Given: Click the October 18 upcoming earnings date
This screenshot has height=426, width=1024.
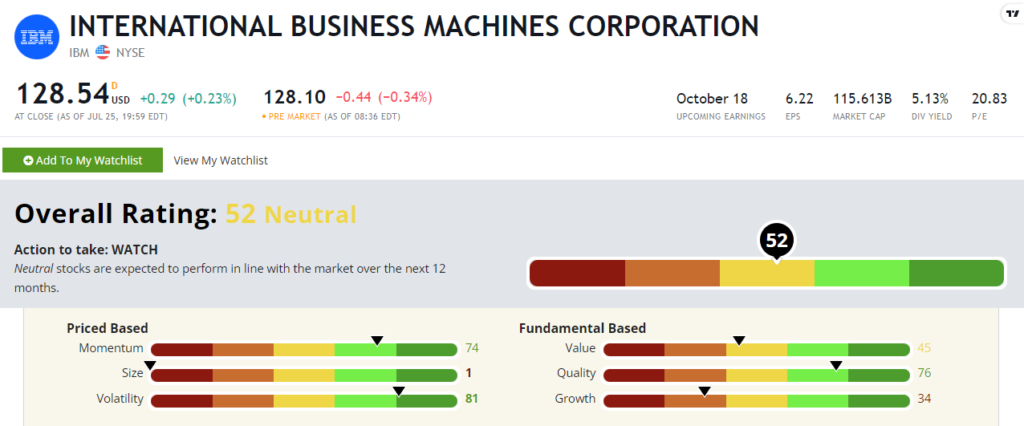Looking at the screenshot, I should [x=712, y=99].
